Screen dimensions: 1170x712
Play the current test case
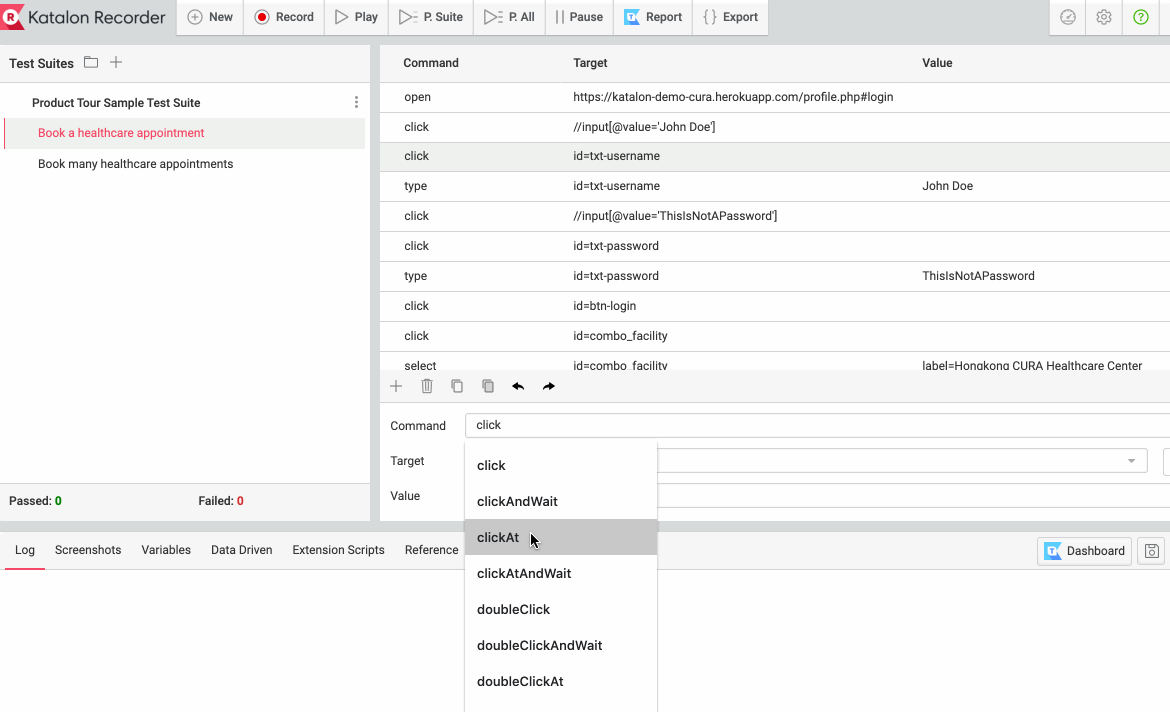click(357, 16)
